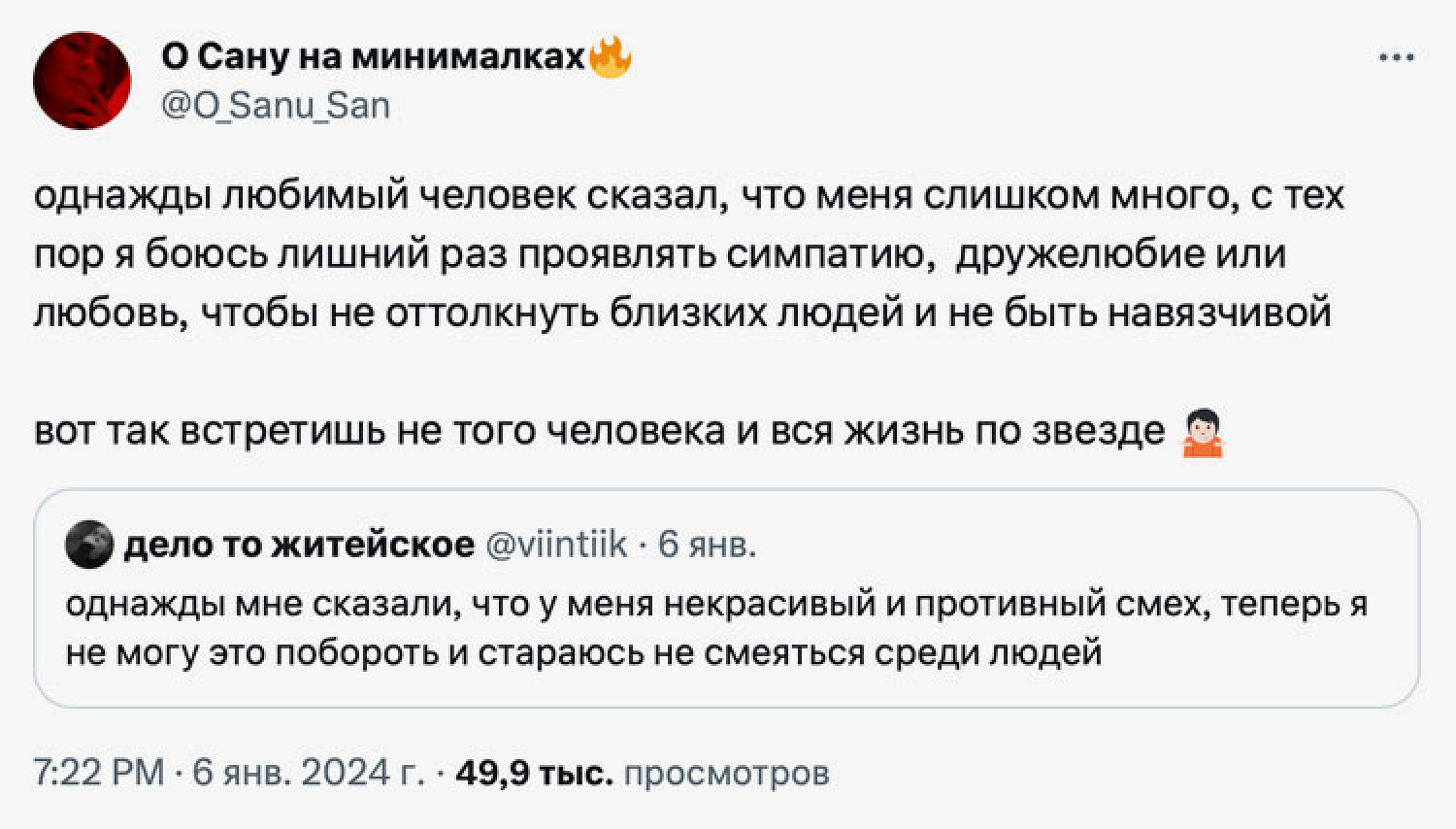This screenshot has width=1456, height=829.
Task: Click the 49,9 тыс. view count number
Action: point(534,773)
